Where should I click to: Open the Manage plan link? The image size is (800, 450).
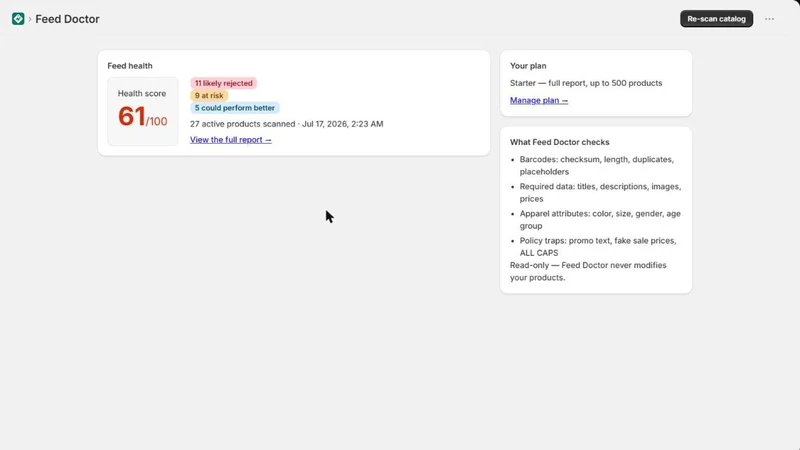pos(539,101)
